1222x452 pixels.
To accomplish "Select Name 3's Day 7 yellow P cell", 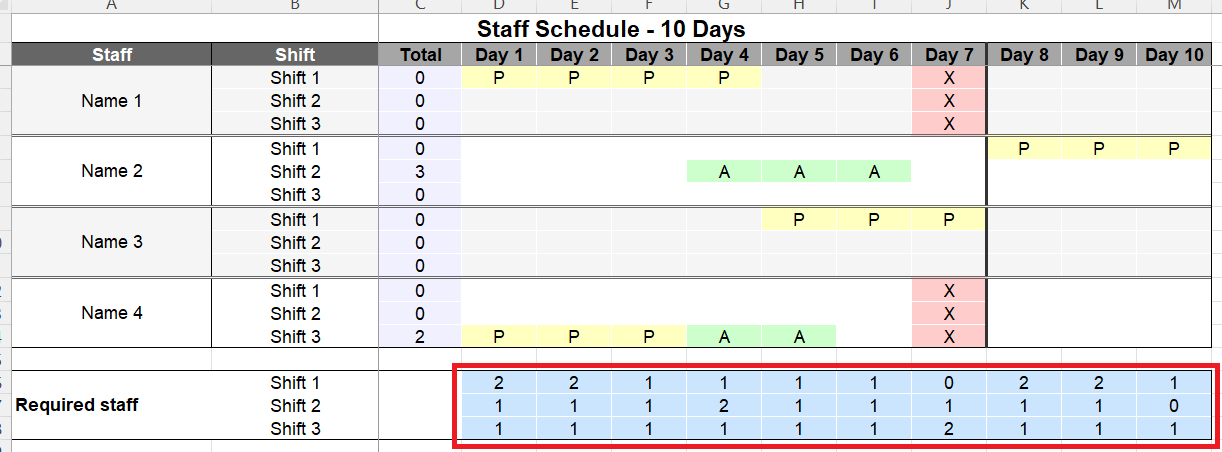I will tap(949, 219).
